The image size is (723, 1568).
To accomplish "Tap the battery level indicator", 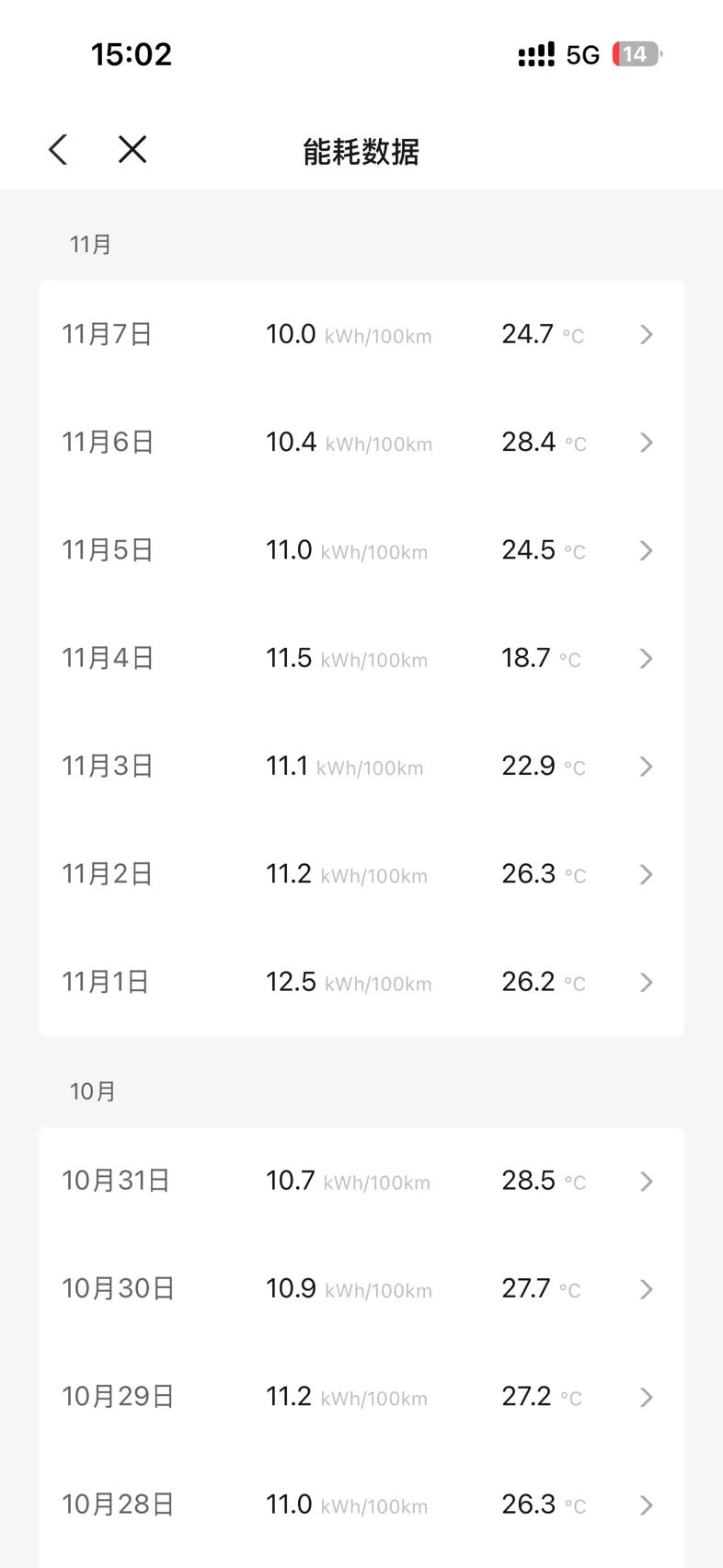I will tap(637, 54).
